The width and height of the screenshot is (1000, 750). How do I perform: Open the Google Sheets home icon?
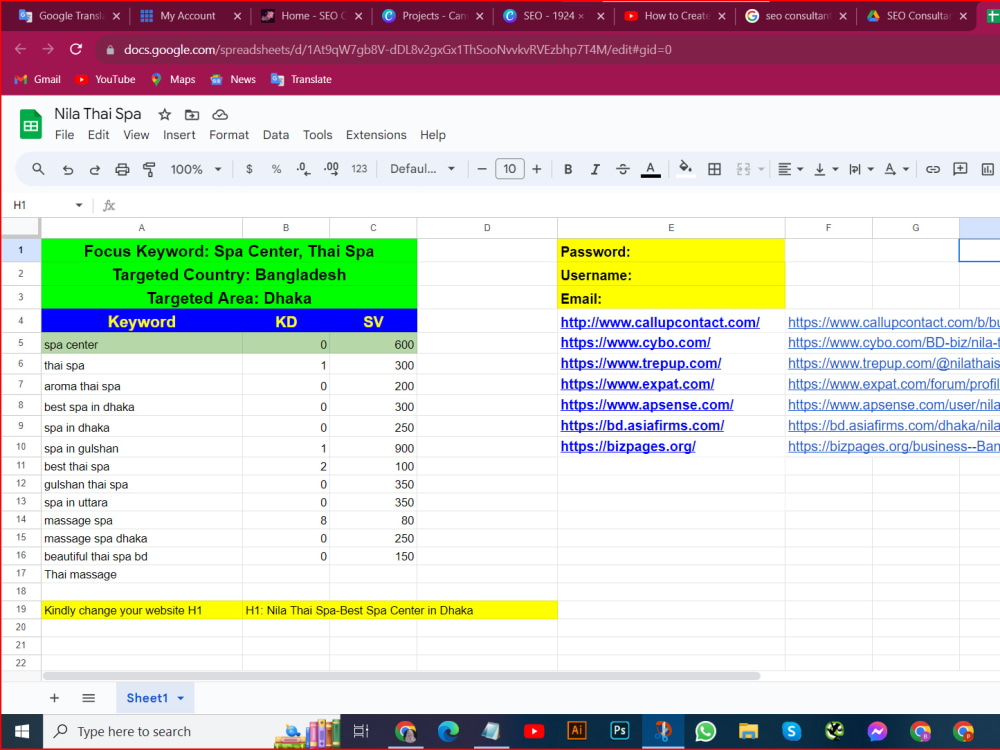point(30,124)
